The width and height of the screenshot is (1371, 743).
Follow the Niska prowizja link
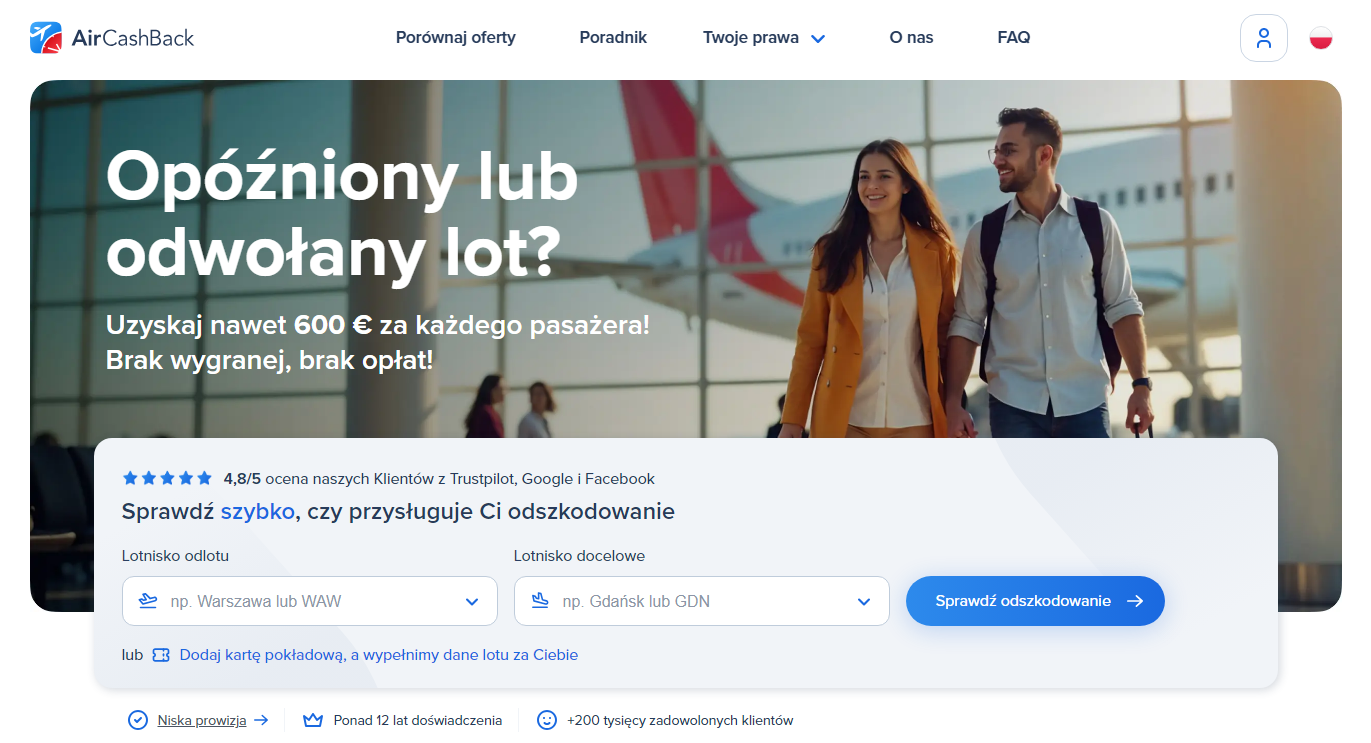click(x=202, y=720)
